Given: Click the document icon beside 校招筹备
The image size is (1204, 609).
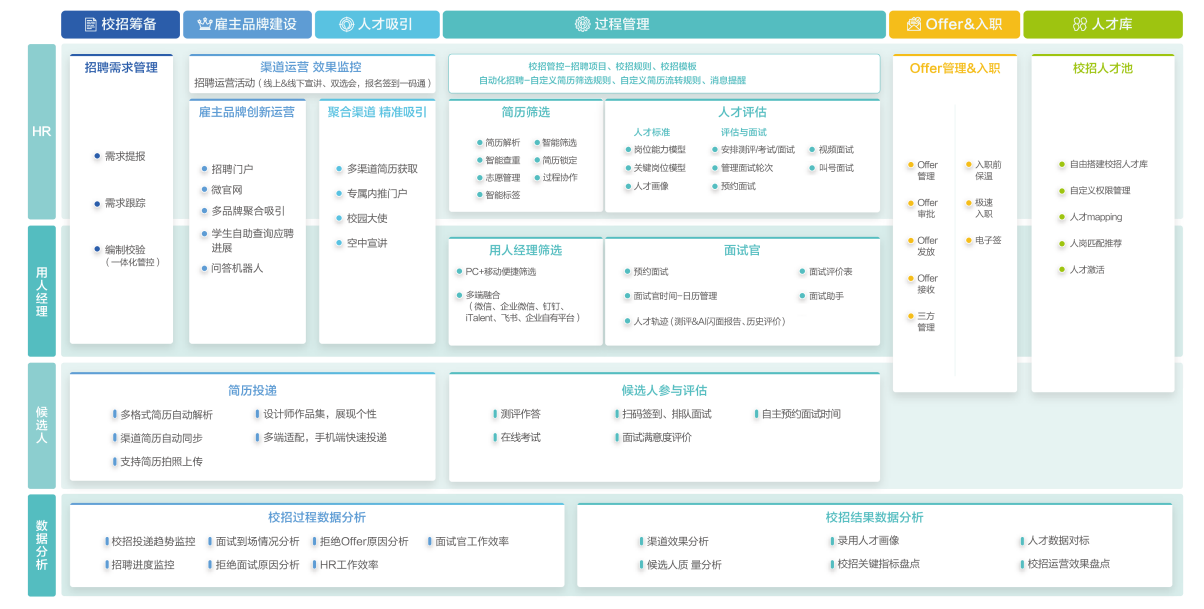Looking at the screenshot, I should tap(90, 24).
